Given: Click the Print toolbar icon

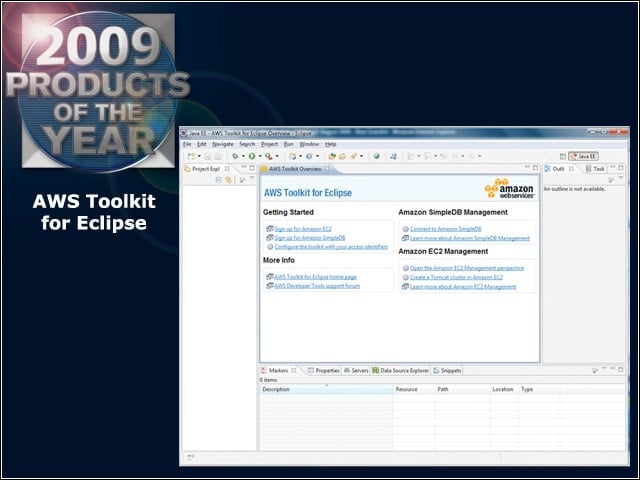Looking at the screenshot, I should pyautogui.click(x=218, y=156).
